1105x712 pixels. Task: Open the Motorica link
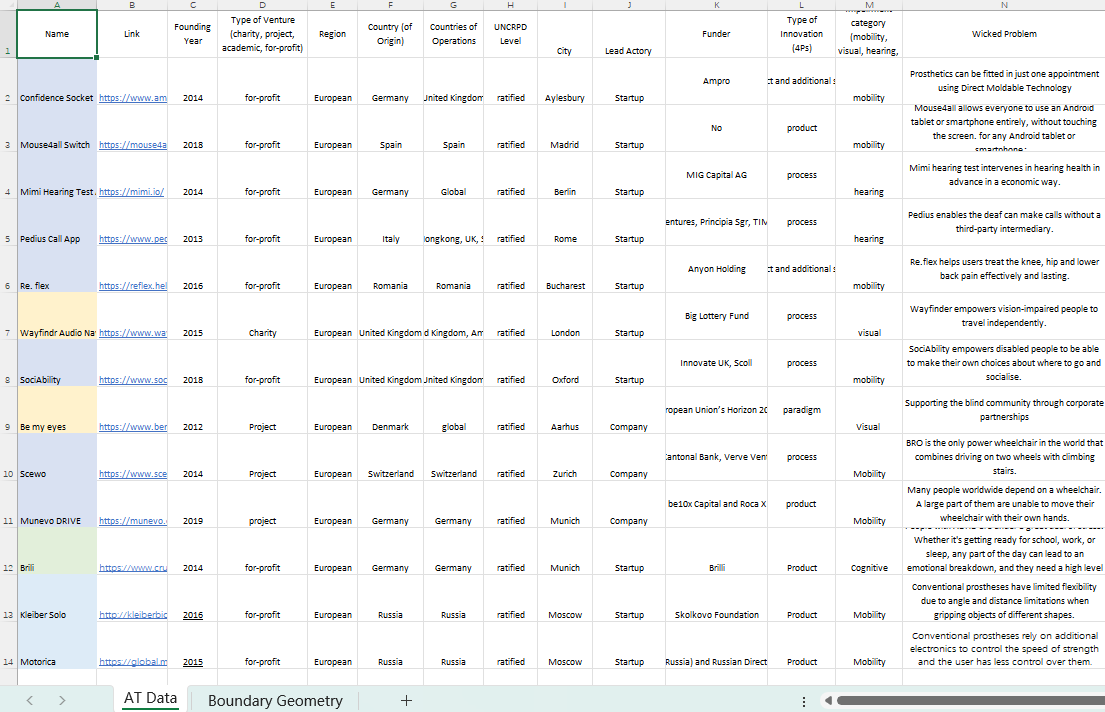click(x=133, y=662)
